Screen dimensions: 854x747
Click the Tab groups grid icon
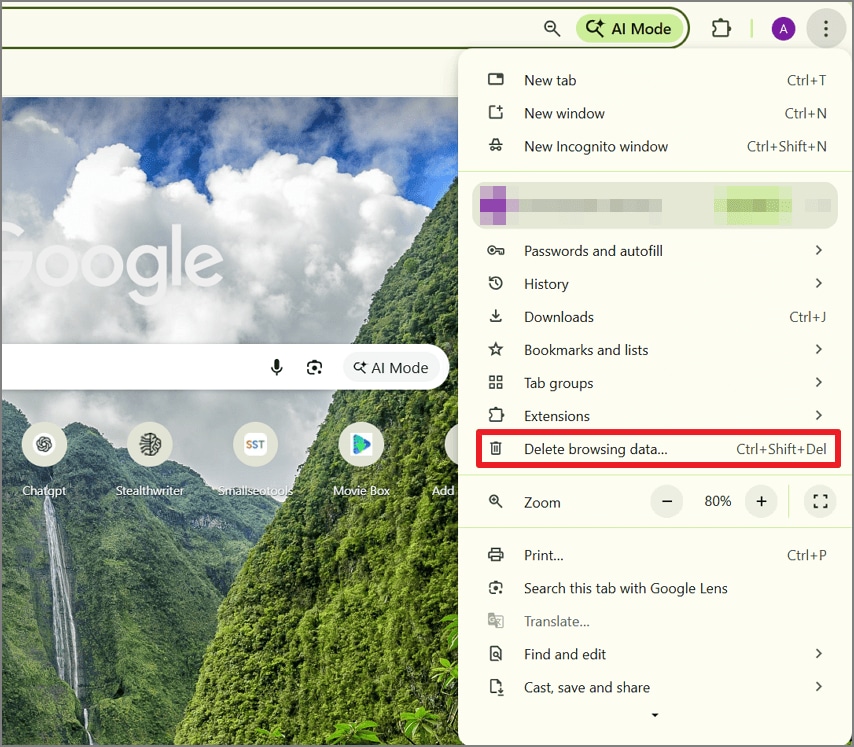click(496, 382)
